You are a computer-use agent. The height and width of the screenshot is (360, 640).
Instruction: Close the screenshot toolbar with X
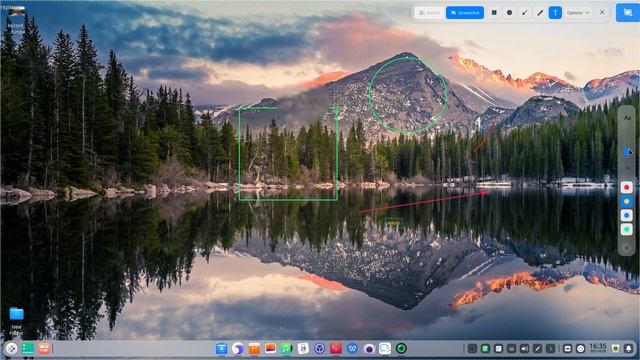pos(602,13)
